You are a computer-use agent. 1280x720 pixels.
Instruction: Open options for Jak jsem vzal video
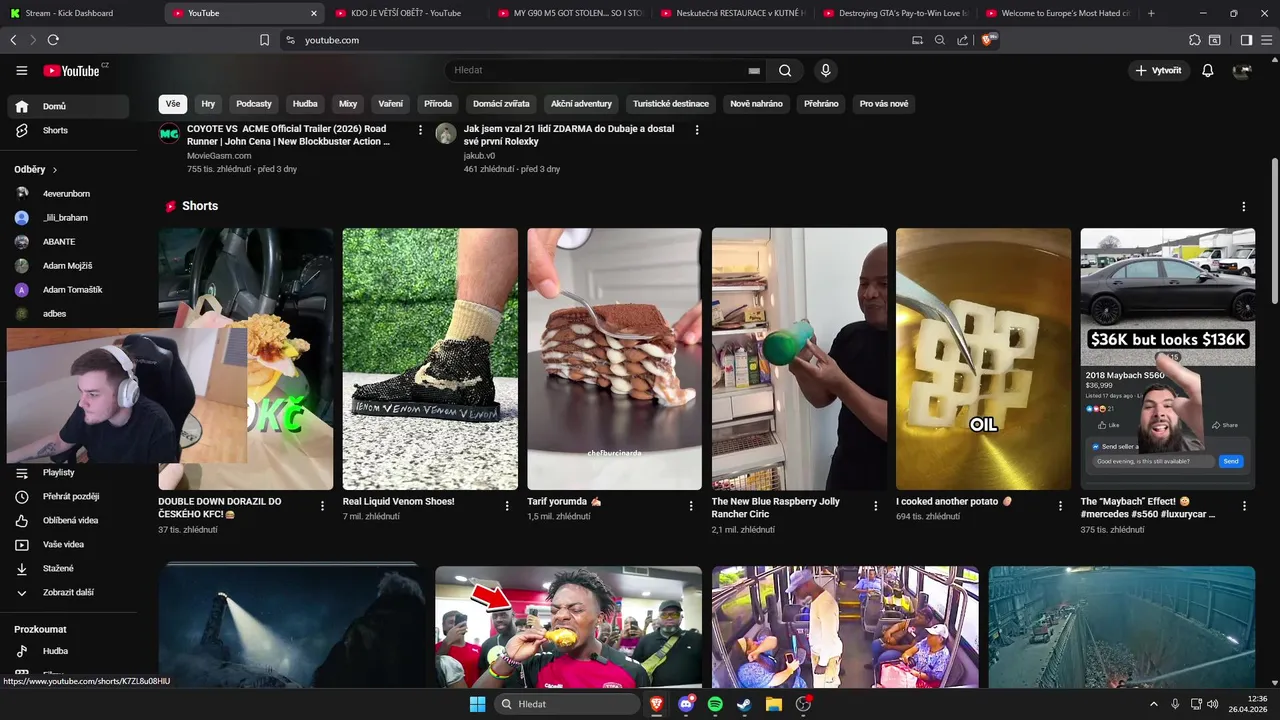(x=697, y=130)
